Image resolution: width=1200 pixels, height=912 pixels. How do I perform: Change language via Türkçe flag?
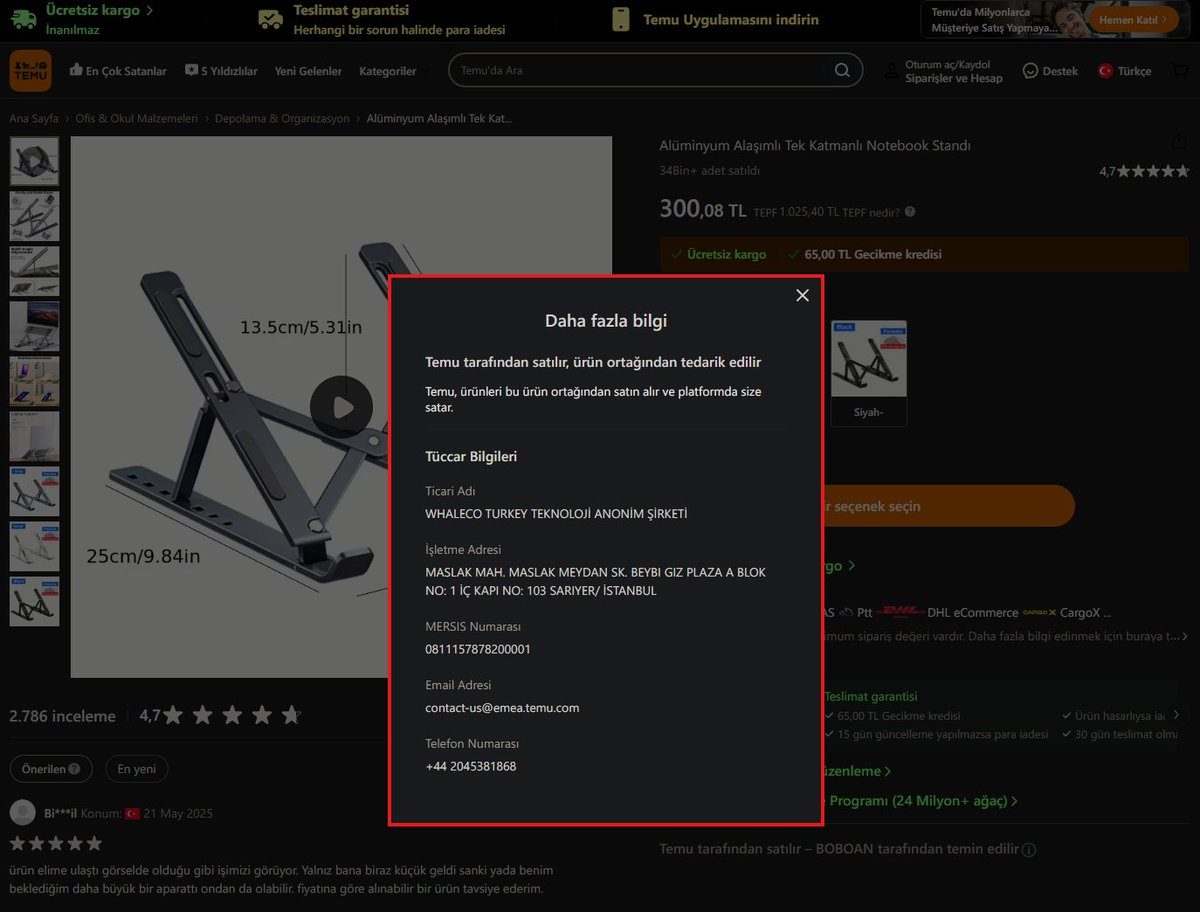click(1125, 71)
